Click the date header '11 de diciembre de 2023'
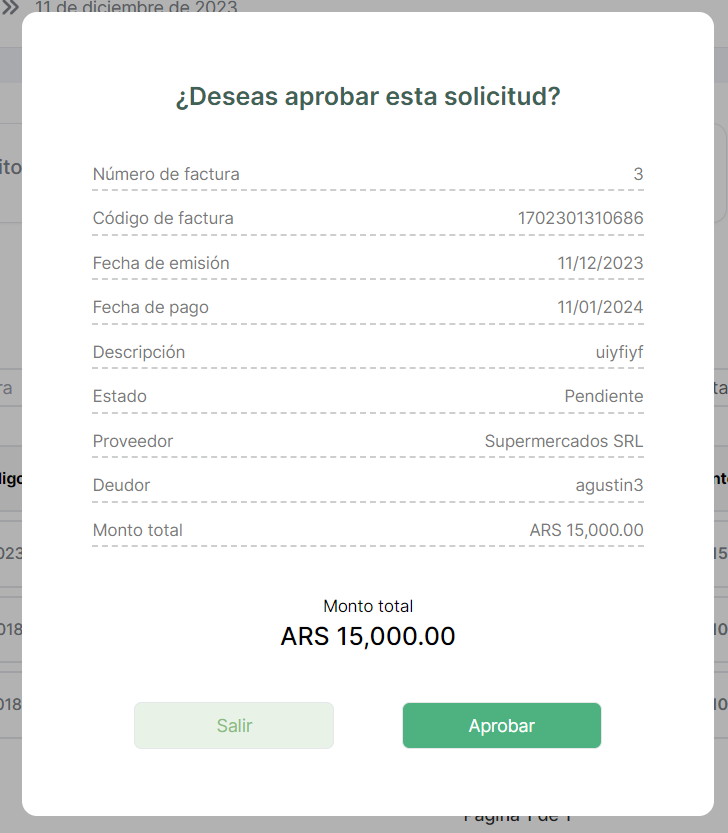The image size is (728, 833). 137,7
